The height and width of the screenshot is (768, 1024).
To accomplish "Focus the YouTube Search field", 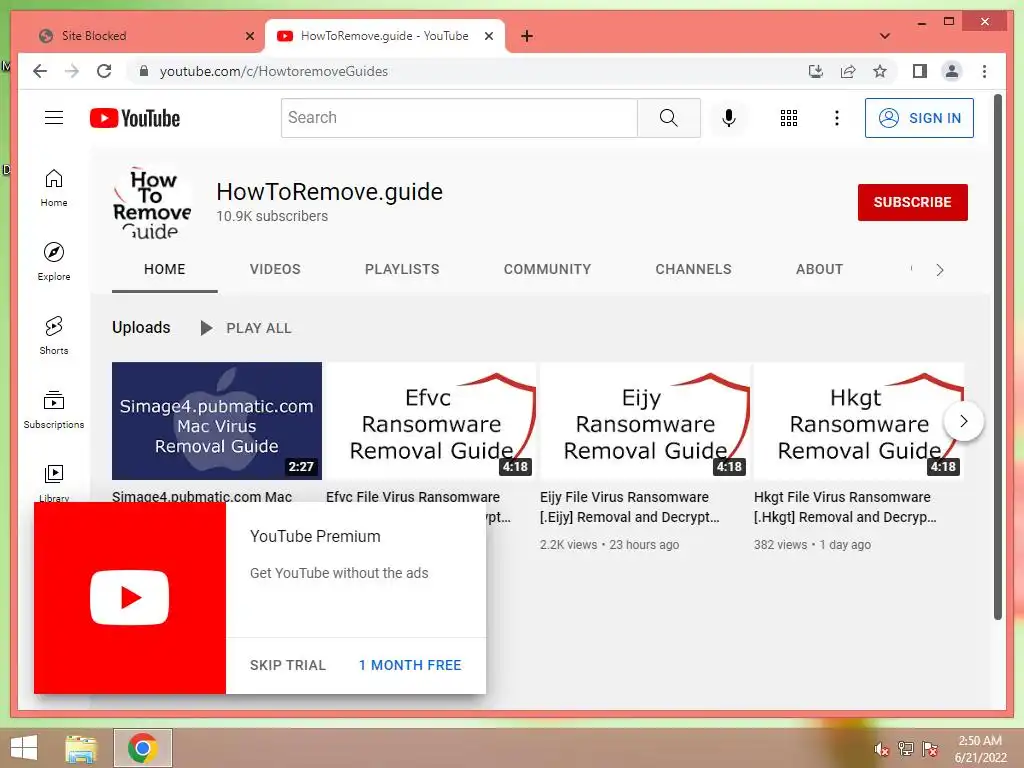I will [x=459, y=118].
